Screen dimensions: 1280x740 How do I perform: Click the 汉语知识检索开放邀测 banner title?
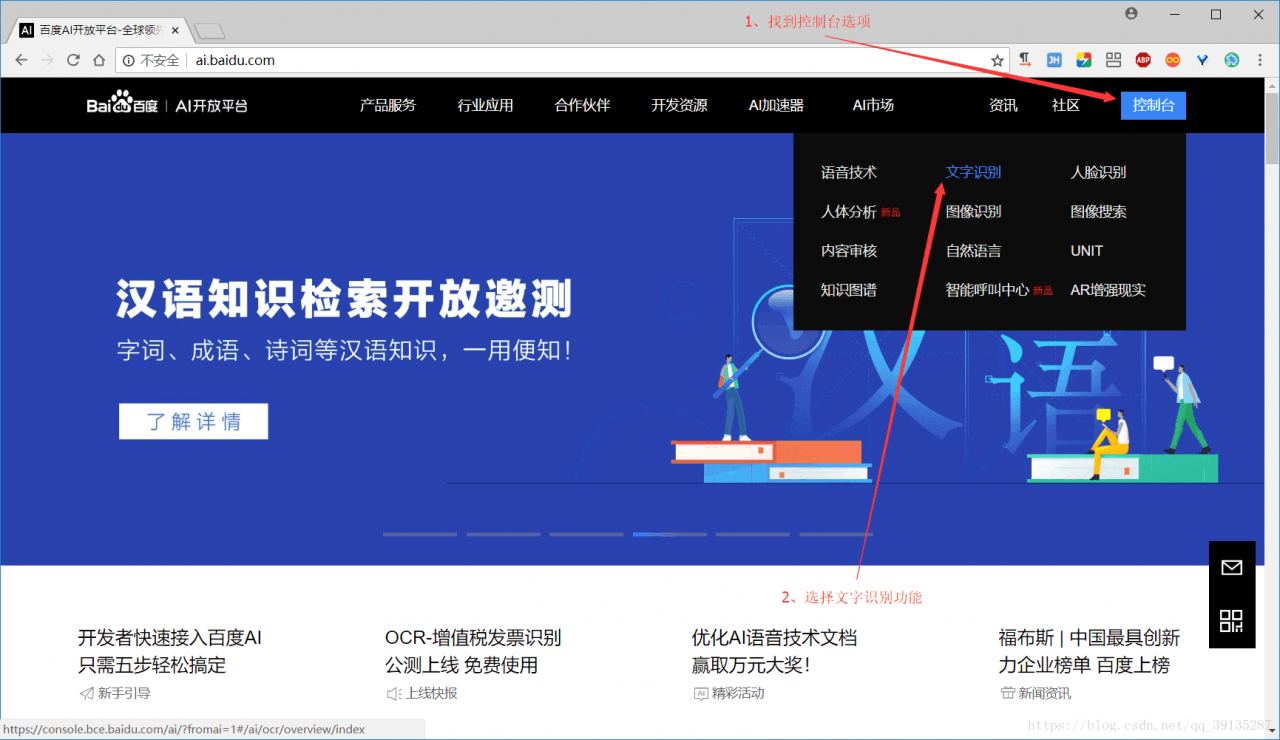pyautogui.click(x=343, y=299)
